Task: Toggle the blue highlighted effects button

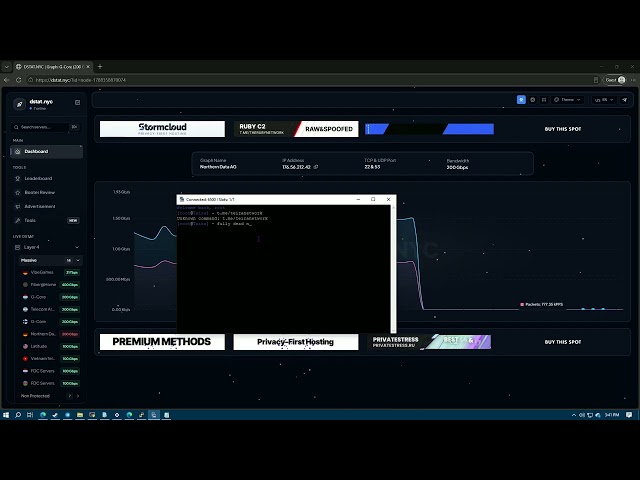Action: click(521, 100)
